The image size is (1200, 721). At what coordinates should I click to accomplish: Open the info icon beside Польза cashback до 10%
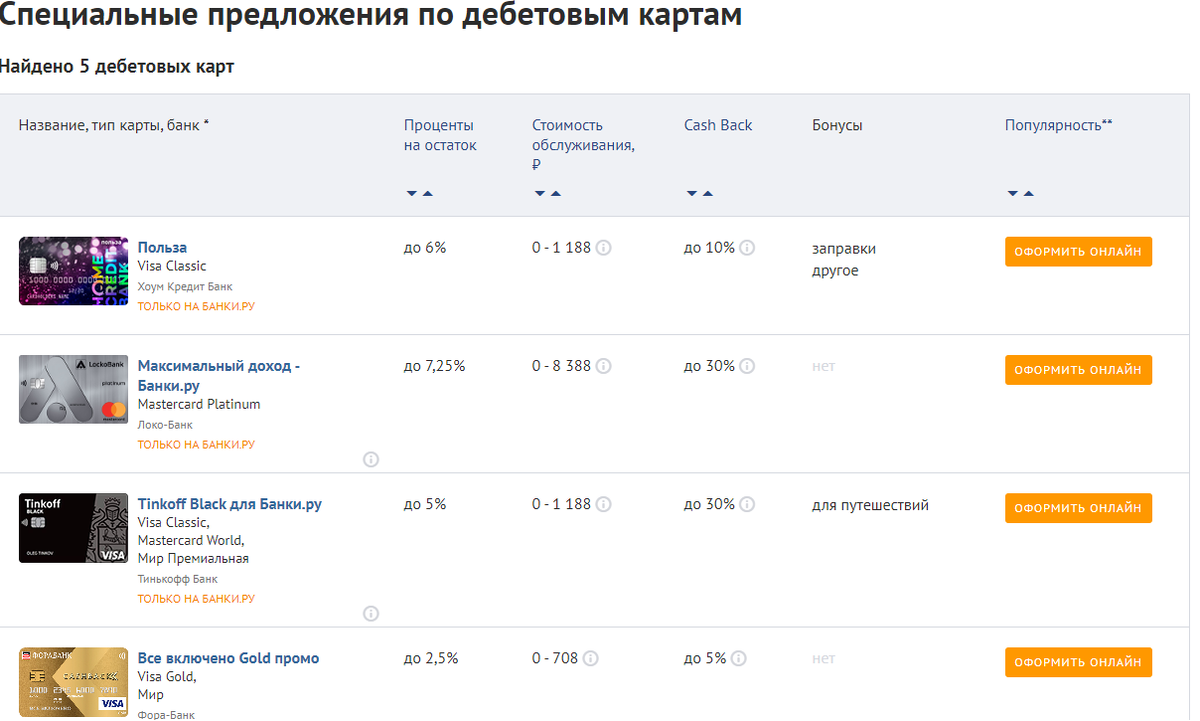coord(747,247)
